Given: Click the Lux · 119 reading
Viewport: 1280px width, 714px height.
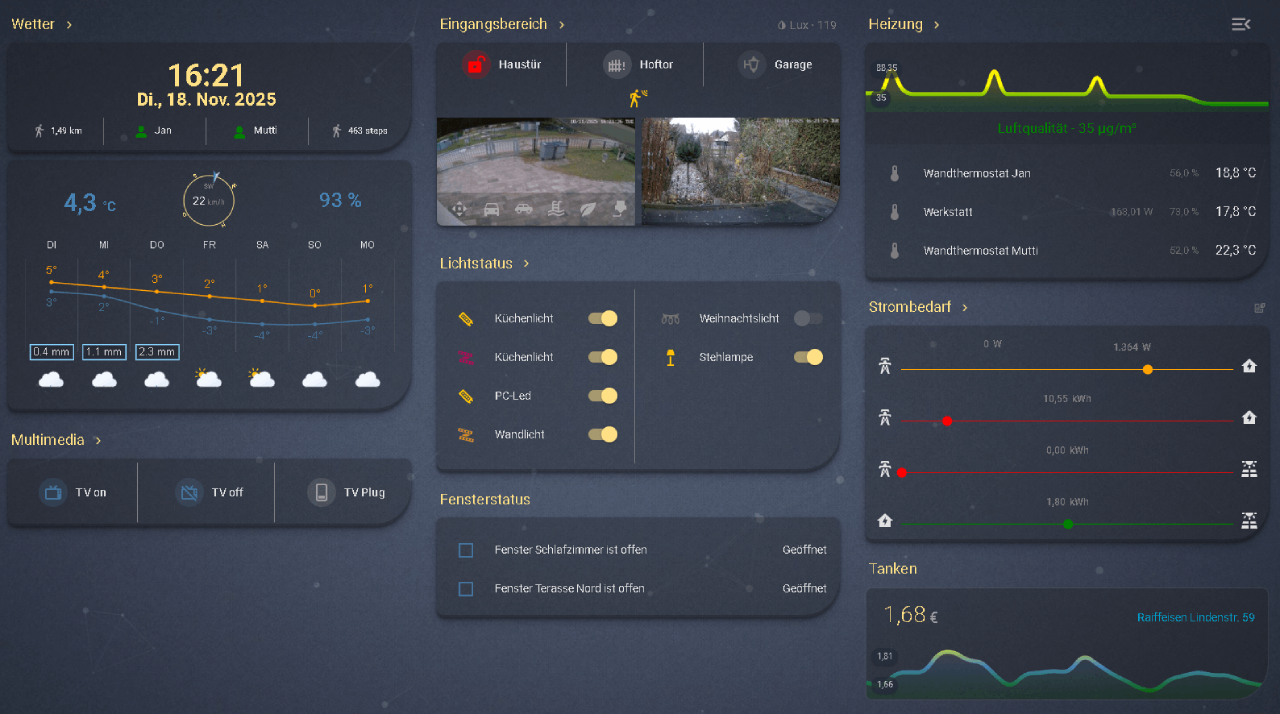Looking at the screenshot, I should pyautogui.click(x=807, y=25).
